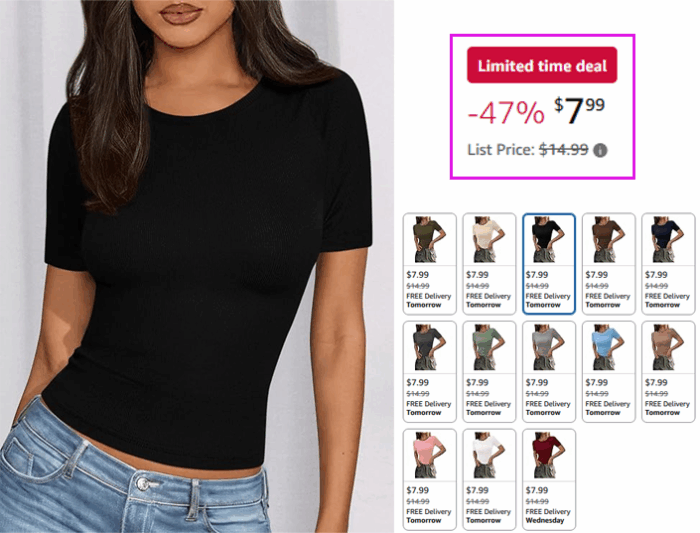Select the tan khaki shirt swatch
This screenshot has width=700, height=533.
[668, 371]
